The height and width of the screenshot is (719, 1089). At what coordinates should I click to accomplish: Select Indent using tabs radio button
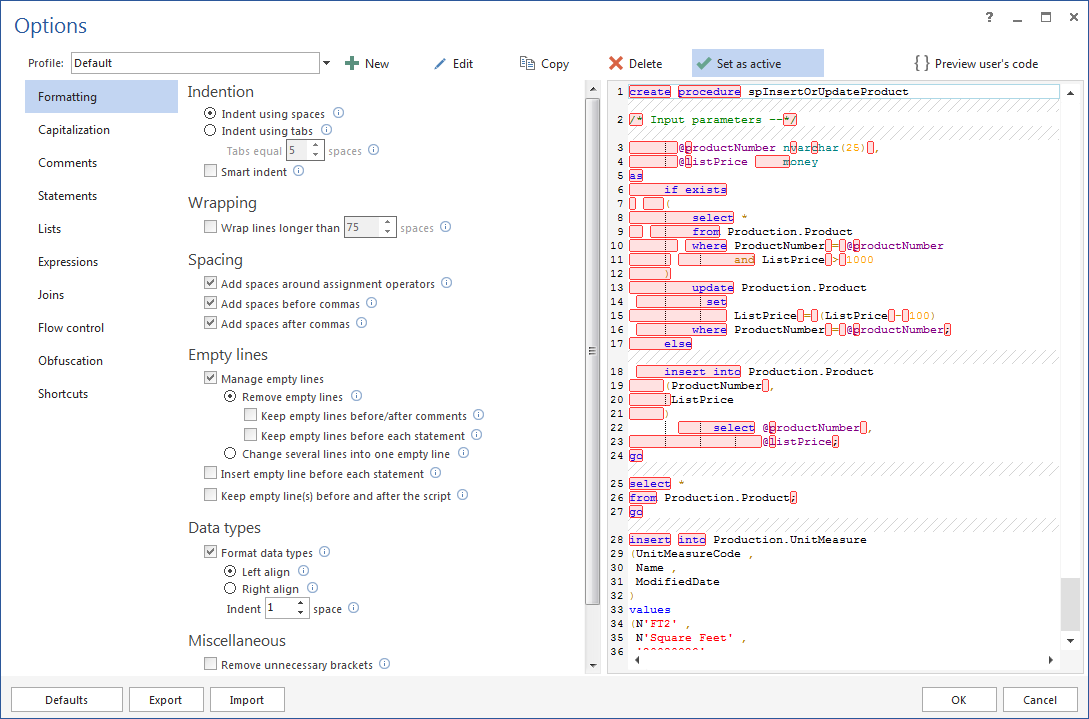coord(210,131)
